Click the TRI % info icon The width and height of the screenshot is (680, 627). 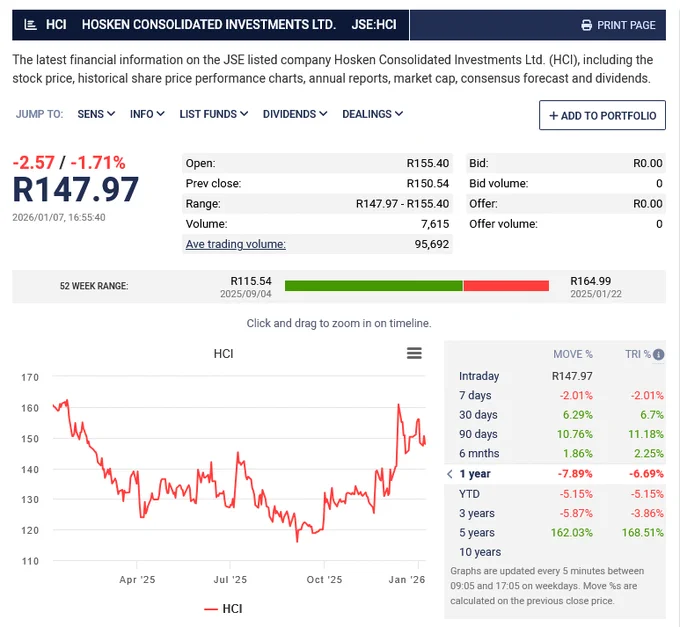[x=658, y=355]
